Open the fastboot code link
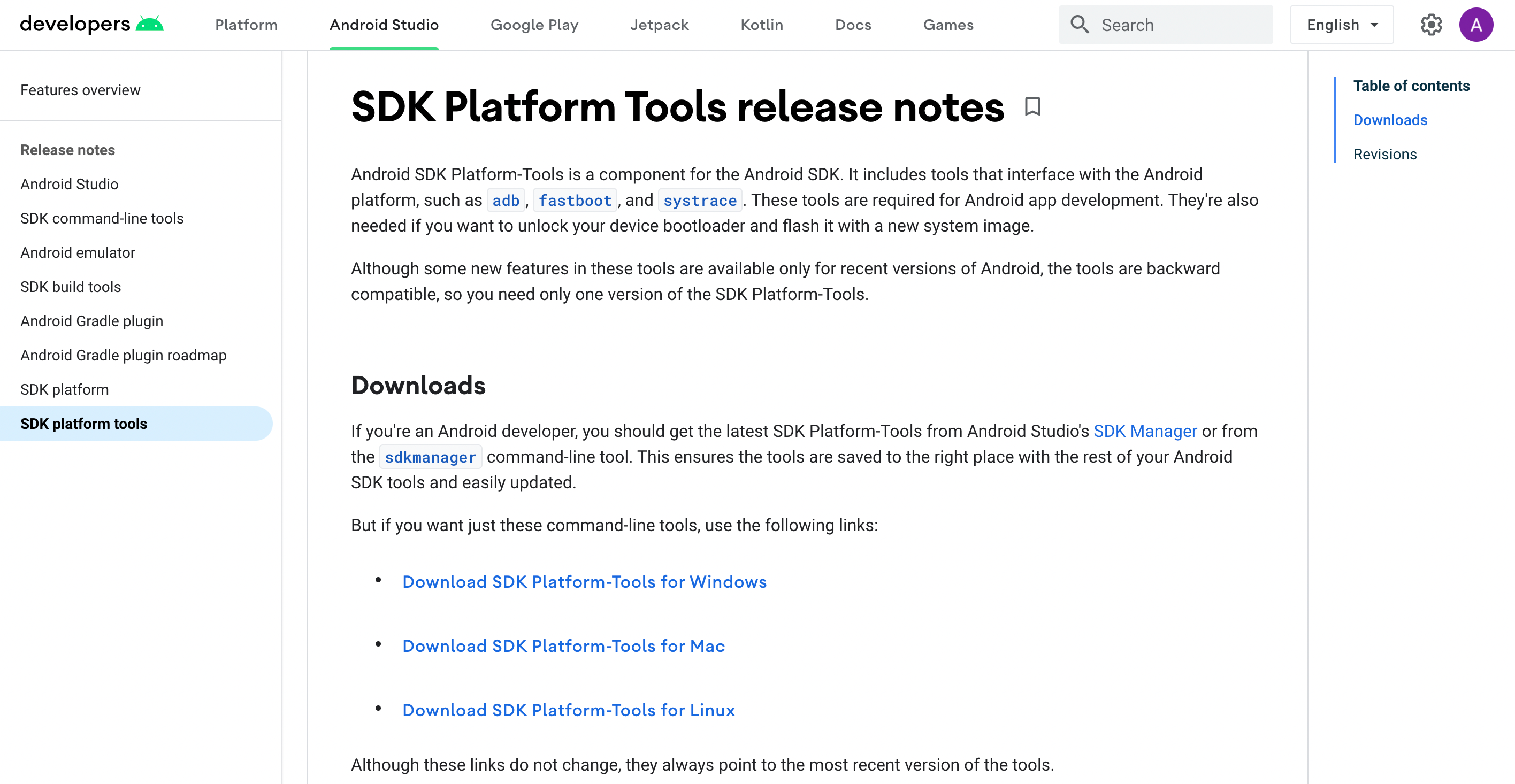Screen dimensions: 1515x784 coord(575,201)
